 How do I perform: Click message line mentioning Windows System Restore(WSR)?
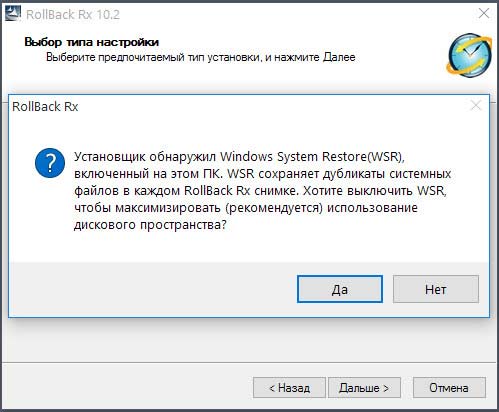[239, 157]
